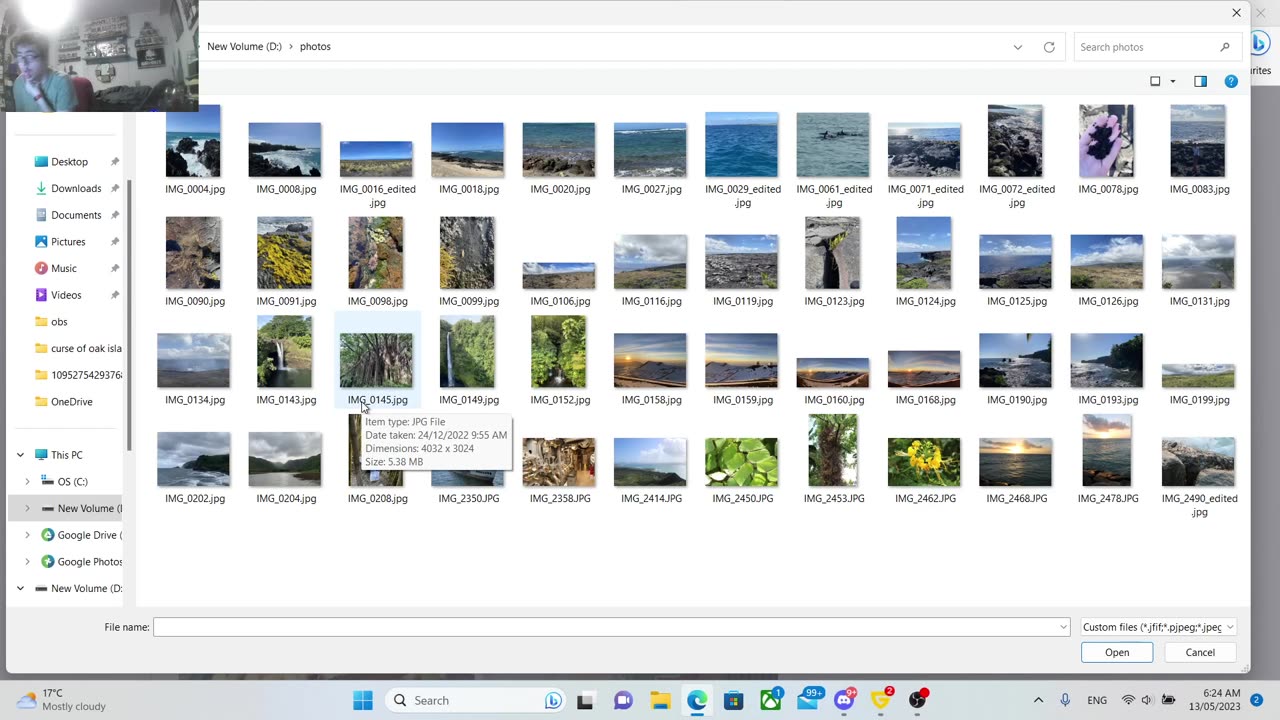This screenshot has width=1280, height=720.
Task: Refresh the photos folder listing
Action: [x=1049, y=47]
